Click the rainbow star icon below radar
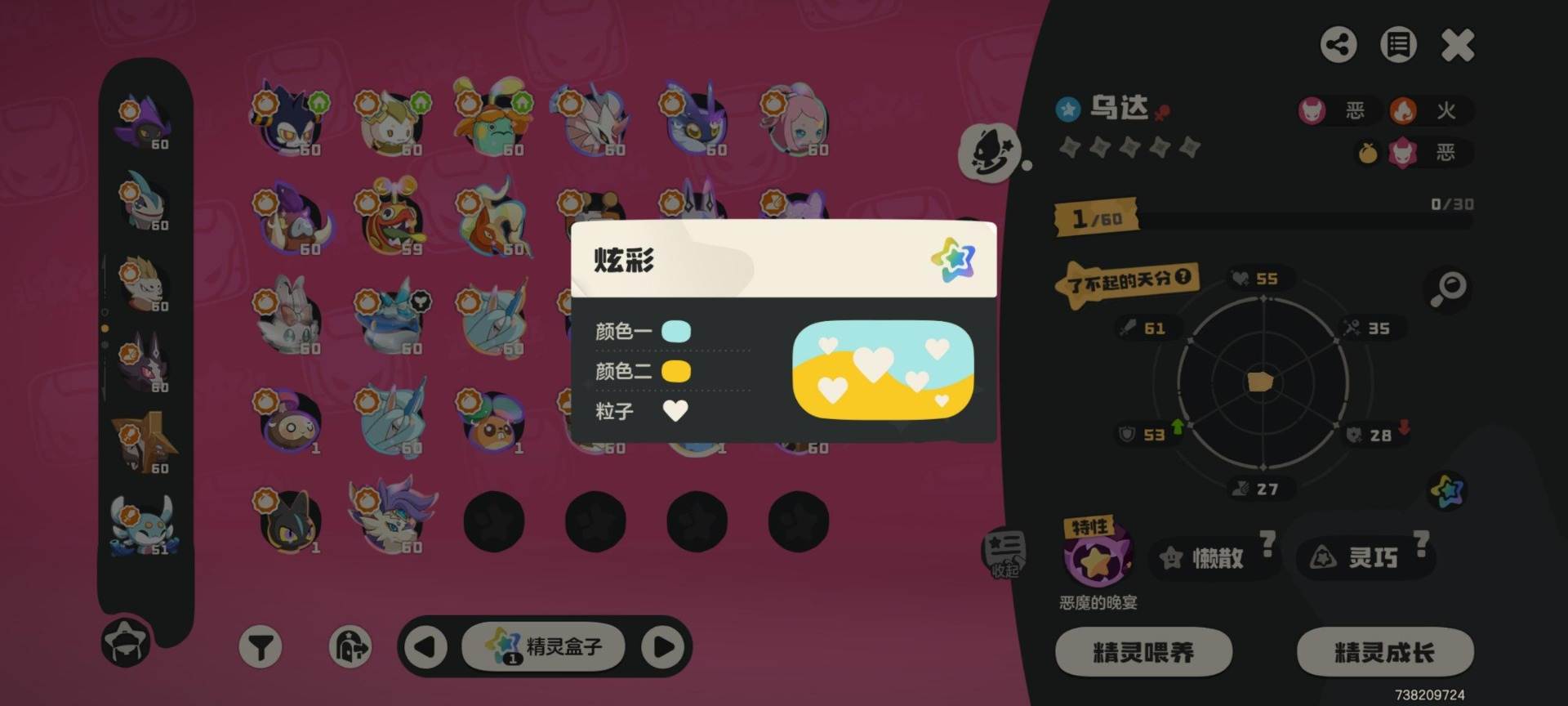Image resolution: width=1568 pixels, height=706 pixels. (1448, 490)
